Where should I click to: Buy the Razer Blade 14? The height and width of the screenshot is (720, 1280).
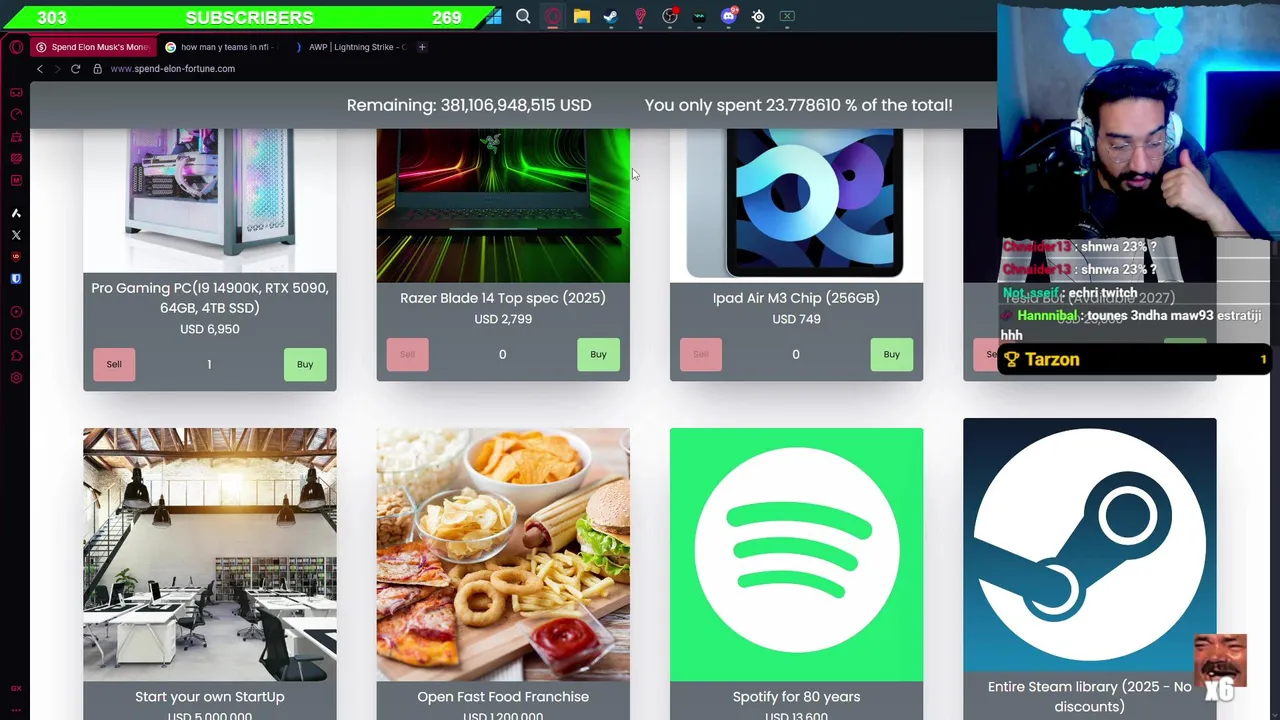click(x=598, y=354)
